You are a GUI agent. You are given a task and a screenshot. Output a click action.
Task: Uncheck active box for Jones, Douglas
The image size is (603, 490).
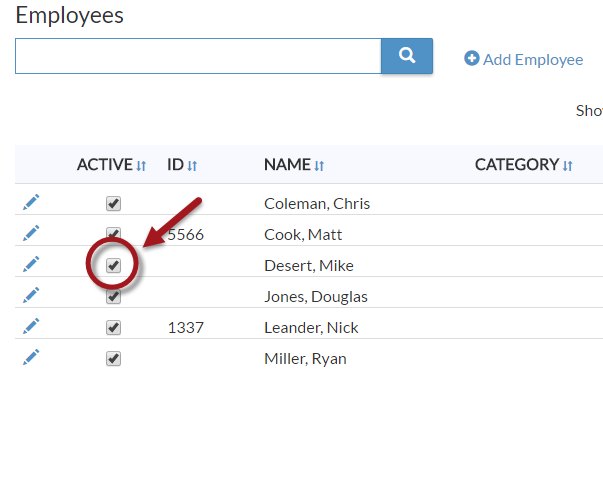113,297
